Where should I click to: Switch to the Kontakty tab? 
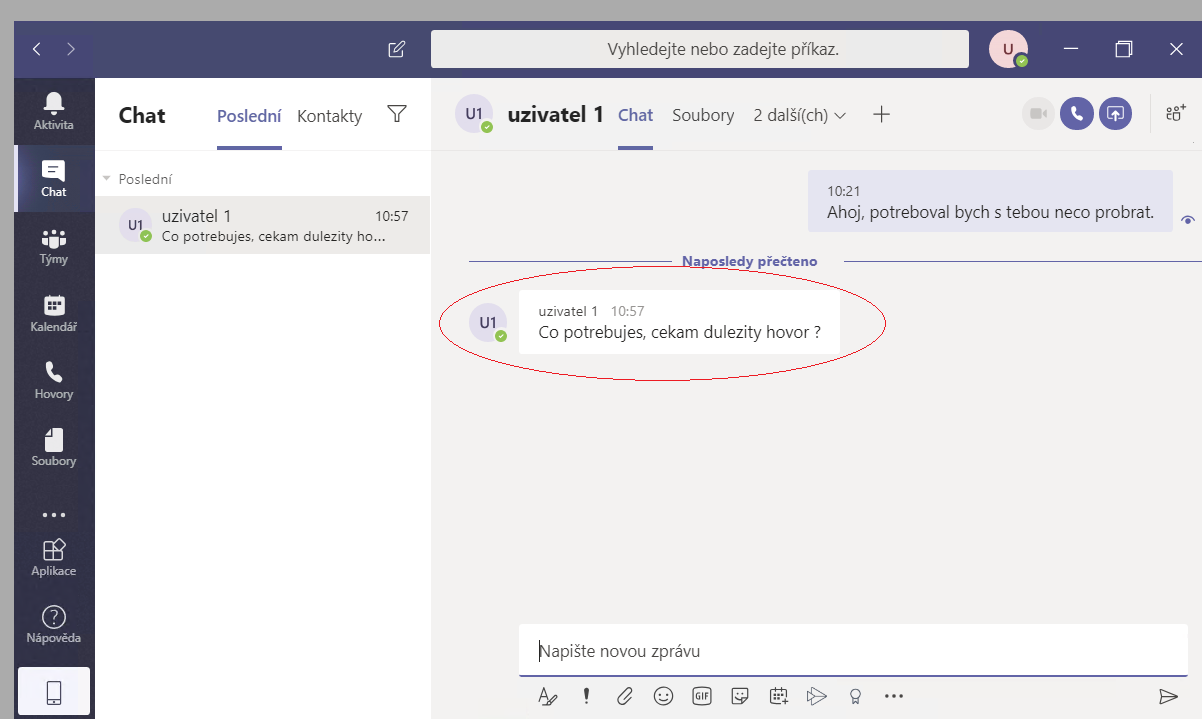click(x=329, y=116)
